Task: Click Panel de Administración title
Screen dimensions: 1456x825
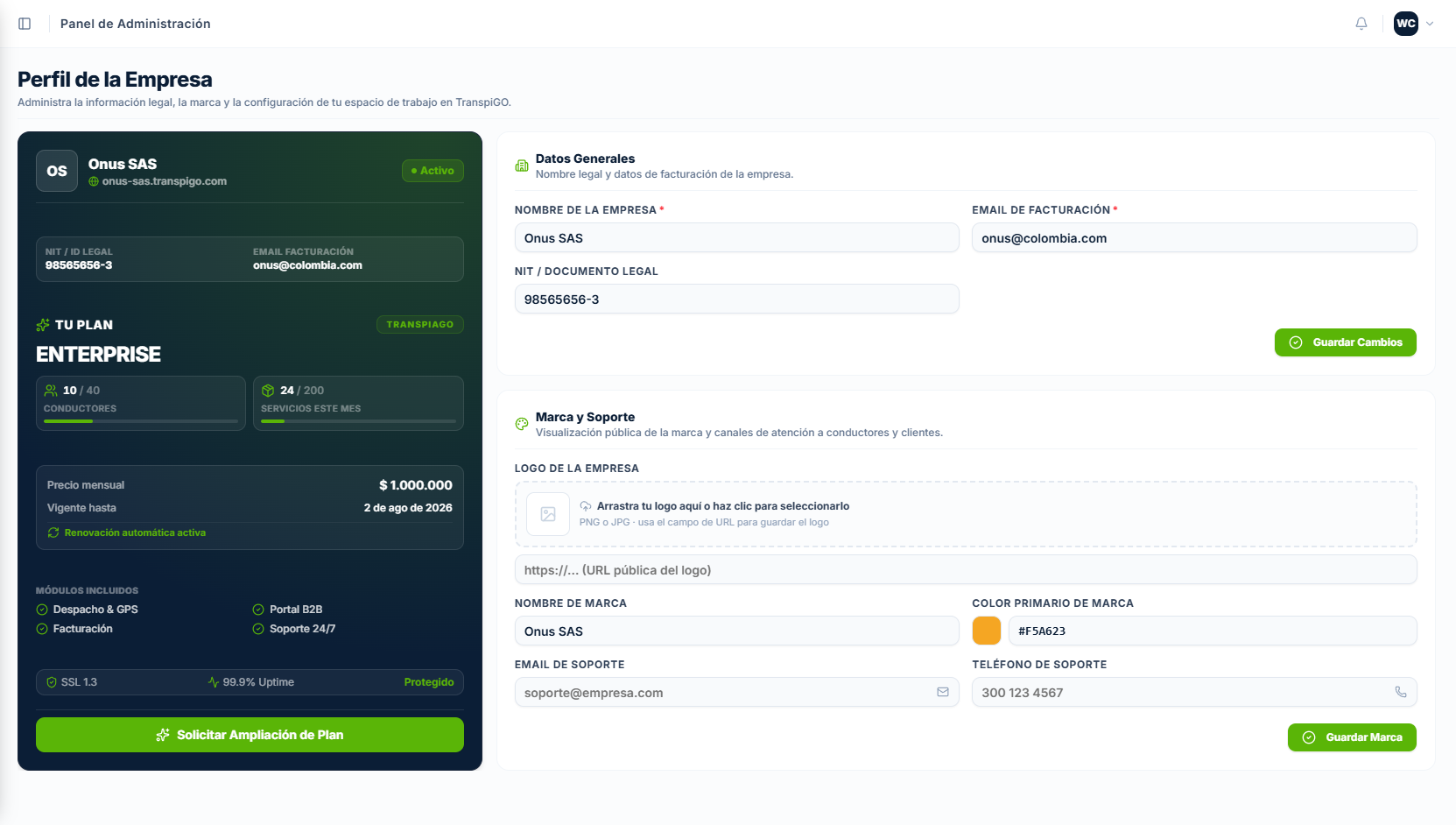Action: pyautogui.click(x=136, y=24)
